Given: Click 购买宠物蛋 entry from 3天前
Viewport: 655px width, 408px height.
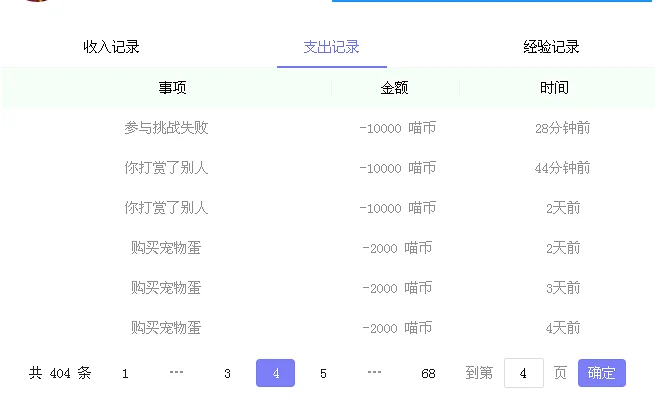Looking at the screenshot, I should point(166,288).
